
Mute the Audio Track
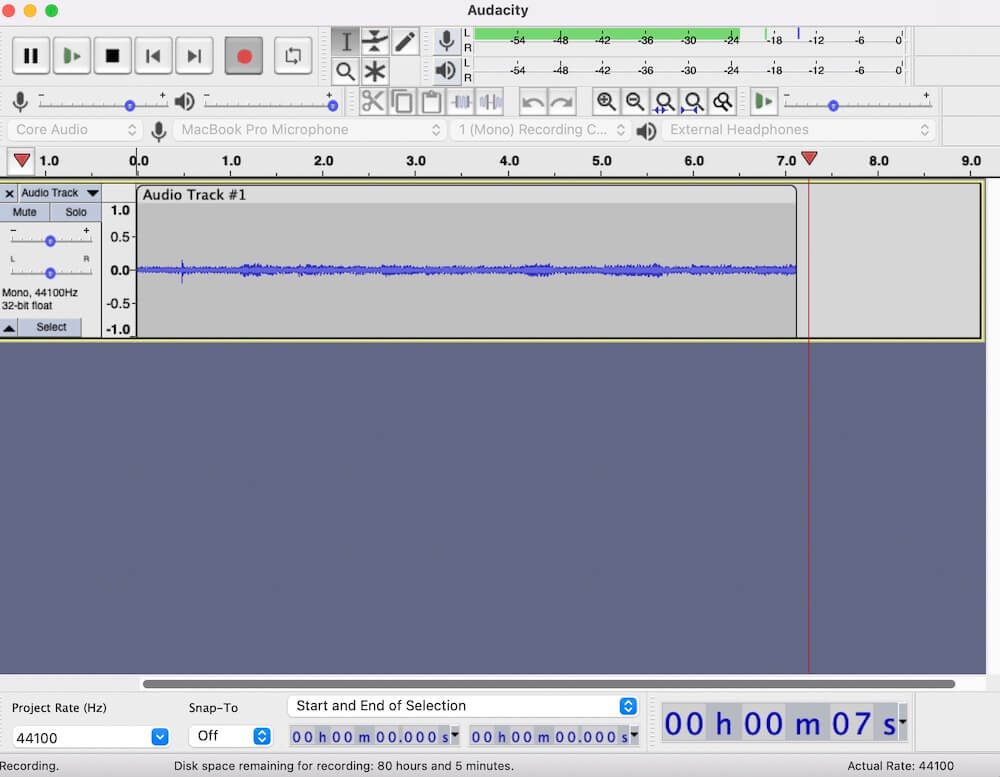click(x=24, y=212)
